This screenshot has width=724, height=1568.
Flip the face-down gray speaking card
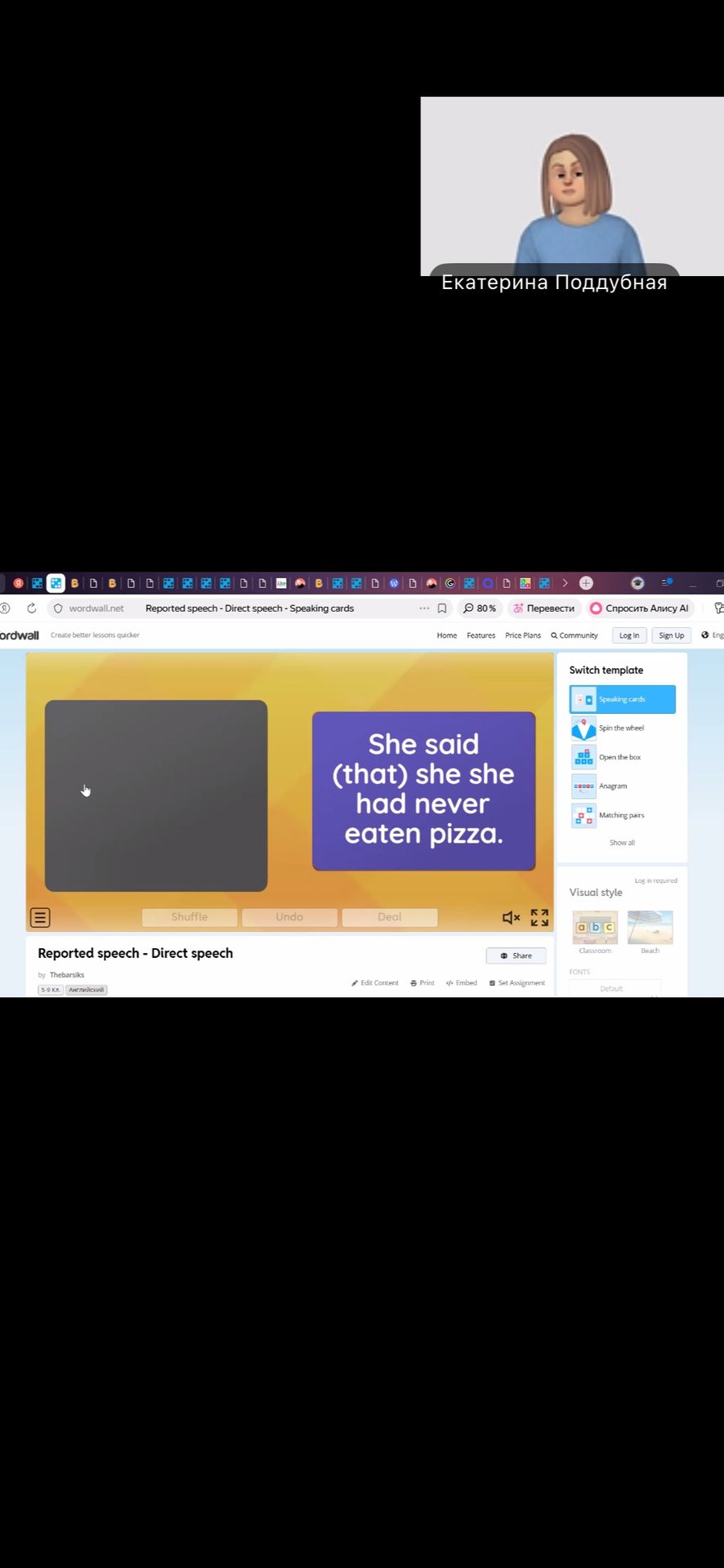[156, 795]
